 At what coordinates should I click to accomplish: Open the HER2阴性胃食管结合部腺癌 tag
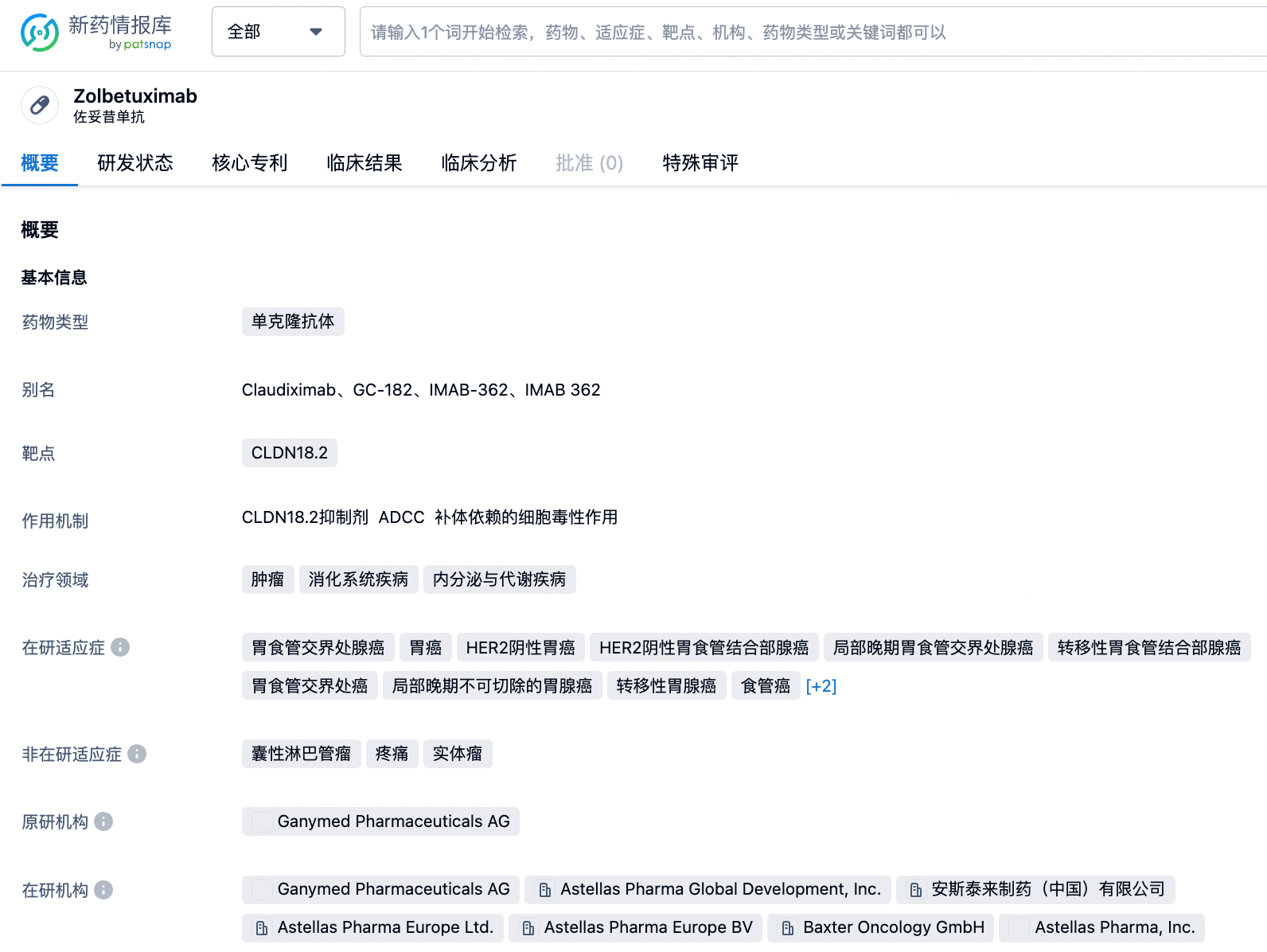tap(704, 648)
